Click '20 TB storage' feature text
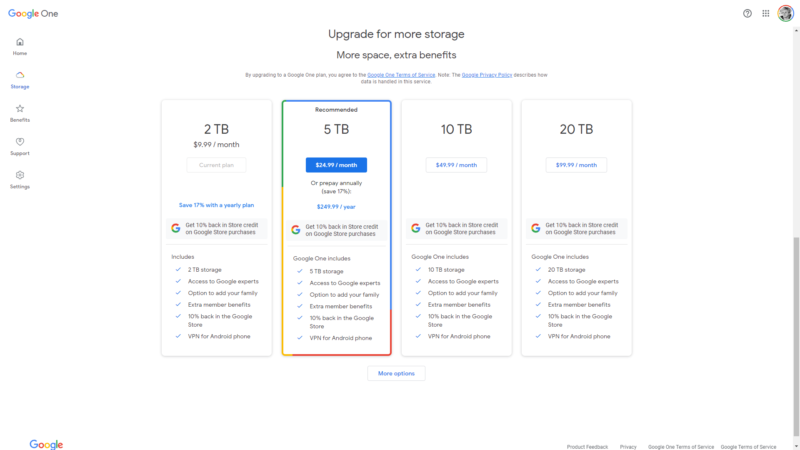This screenshot has height=450, width=800. point(566,269)
